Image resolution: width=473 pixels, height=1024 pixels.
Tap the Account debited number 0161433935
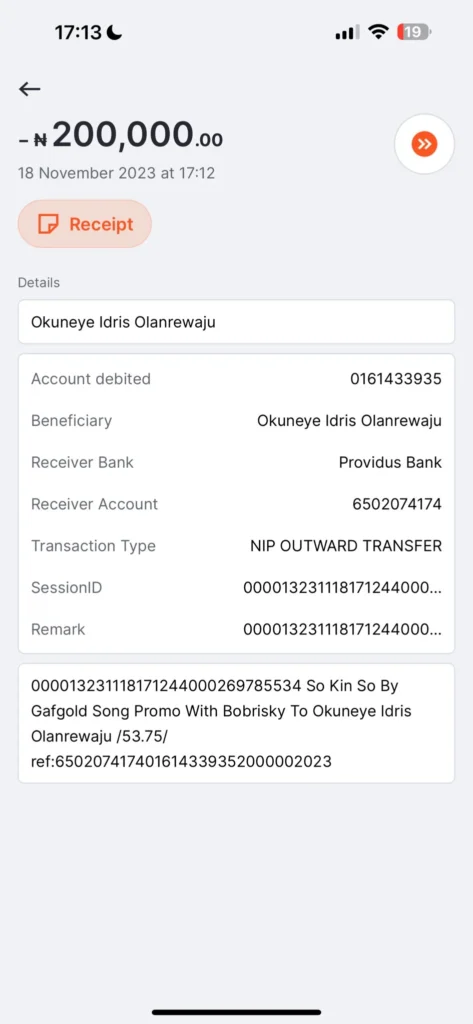(396, 379)
